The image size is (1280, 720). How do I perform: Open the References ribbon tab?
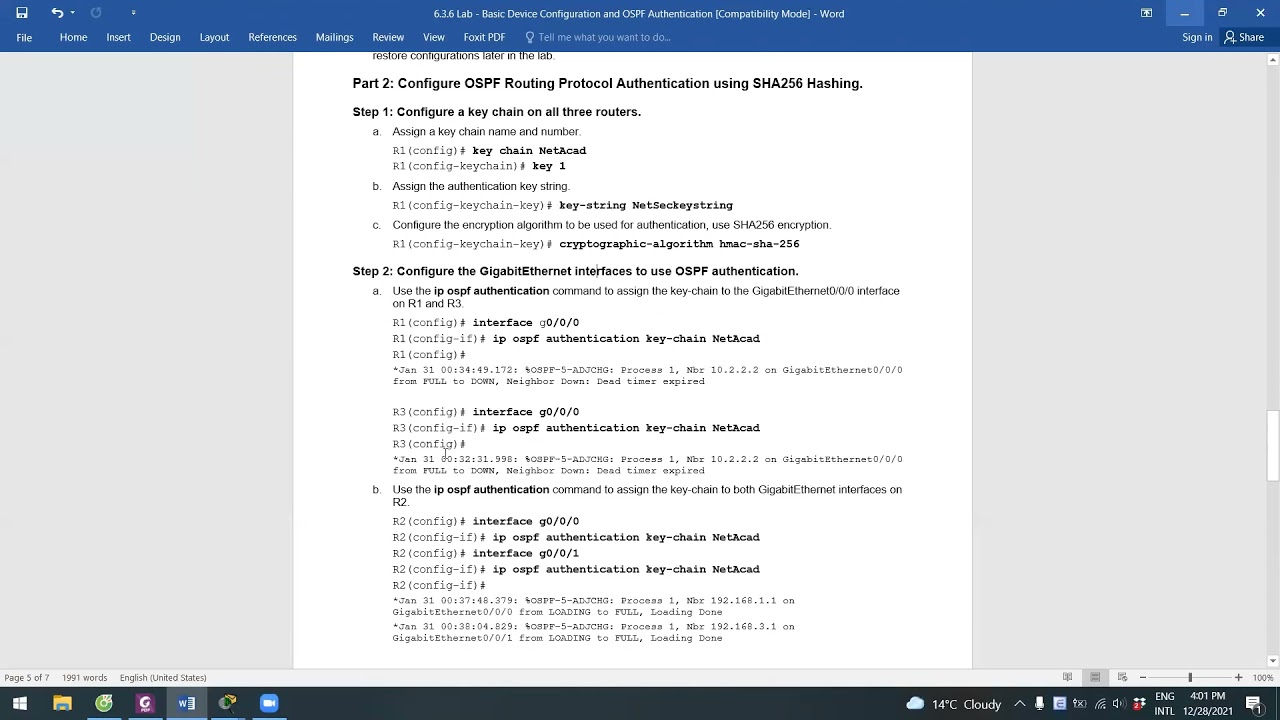click(x=272, y=37)
